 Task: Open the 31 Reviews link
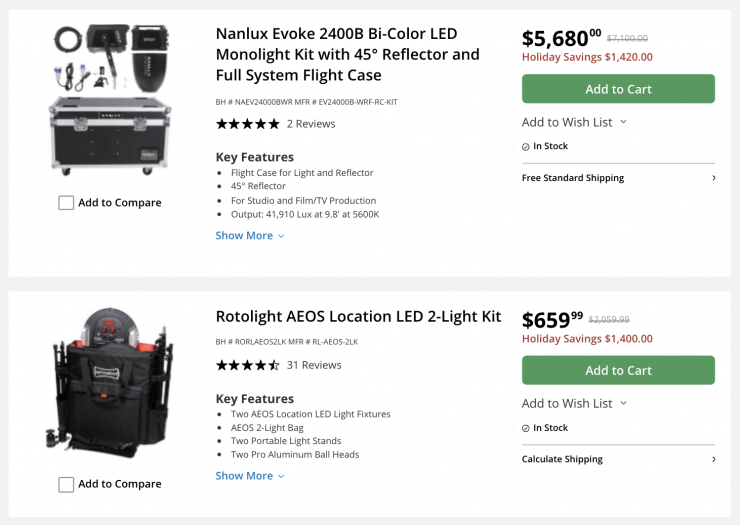tap(314, 365)
